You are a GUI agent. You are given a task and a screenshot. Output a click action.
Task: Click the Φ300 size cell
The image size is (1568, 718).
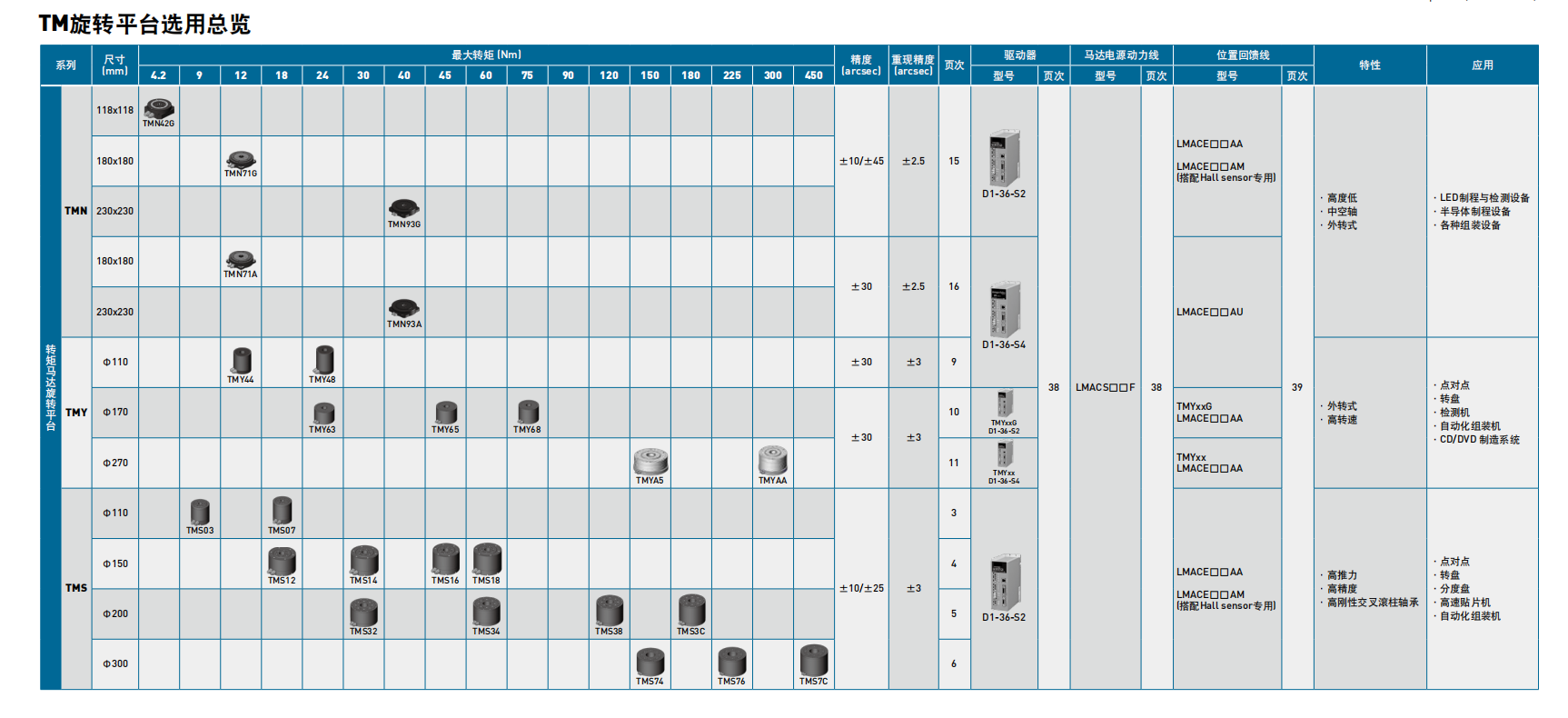point(115,663)
